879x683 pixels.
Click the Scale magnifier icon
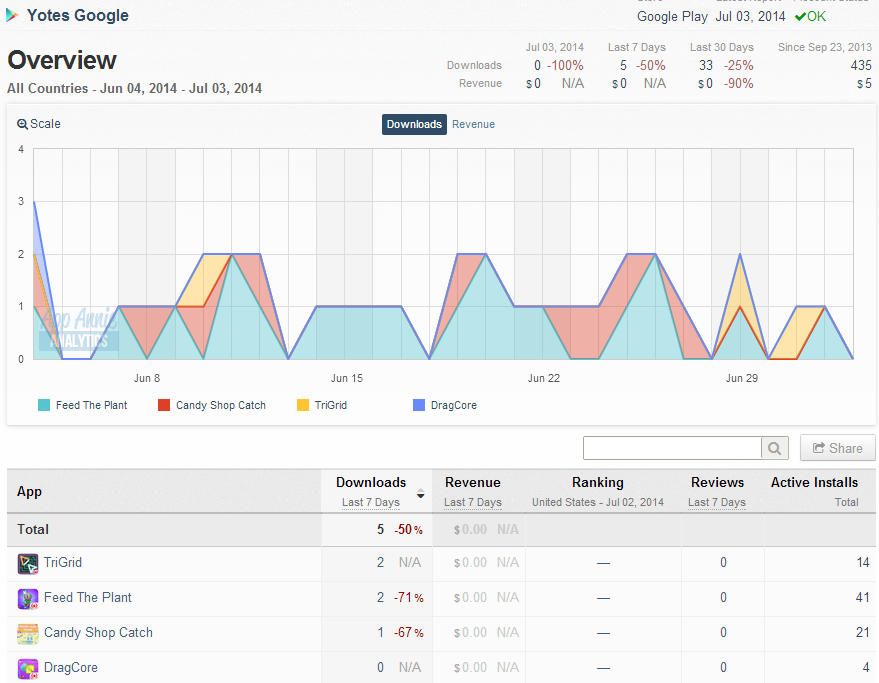pyautogui.click(x=22, y=124)
